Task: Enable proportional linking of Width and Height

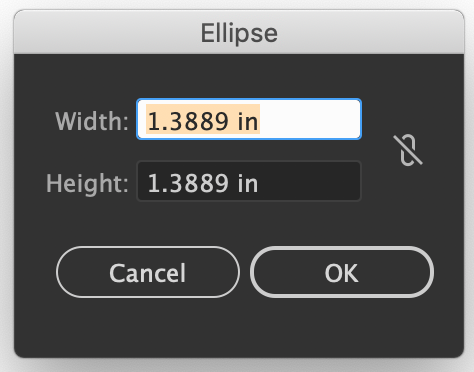Action: tap(408, 150)
